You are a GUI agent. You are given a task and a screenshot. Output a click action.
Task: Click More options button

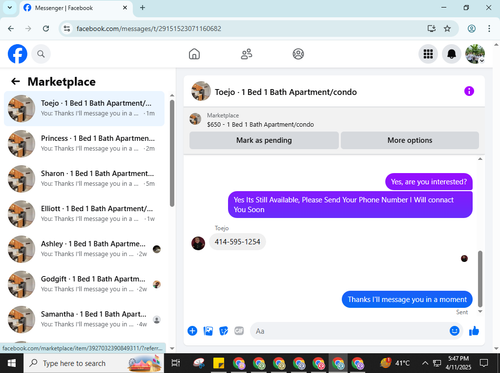click(410, 140)
